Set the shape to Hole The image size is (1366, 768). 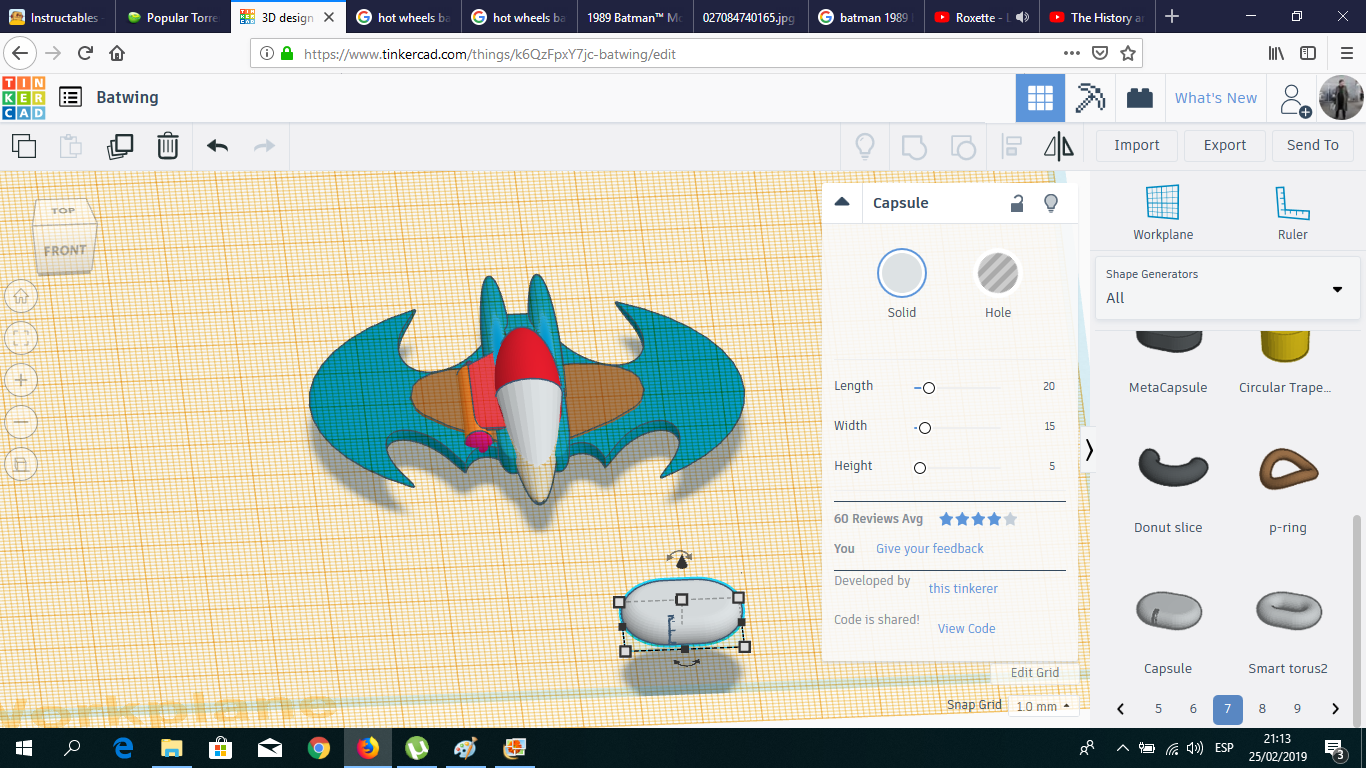[x=998, y=274]
